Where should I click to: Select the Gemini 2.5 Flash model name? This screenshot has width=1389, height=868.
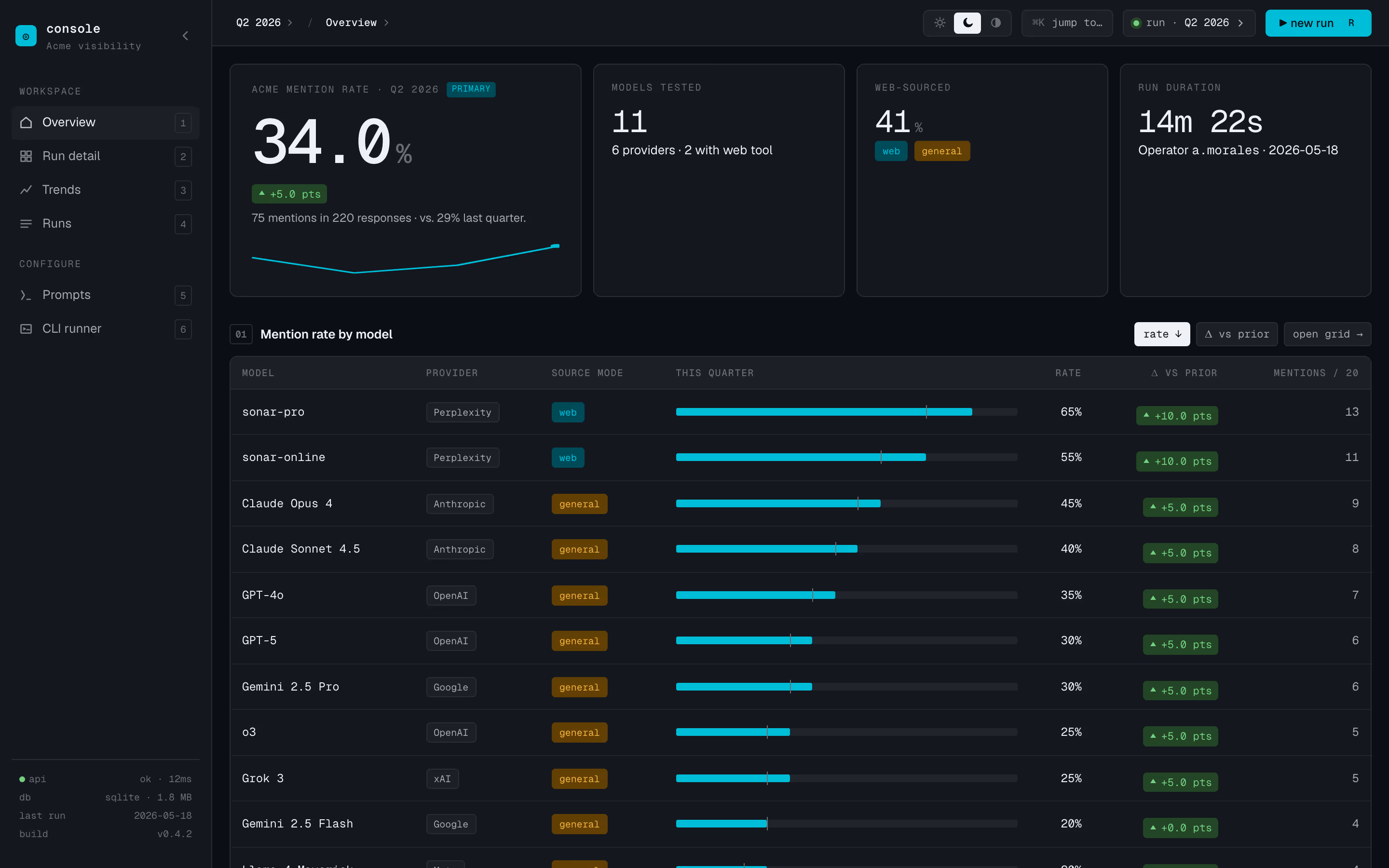pos(297,824)
